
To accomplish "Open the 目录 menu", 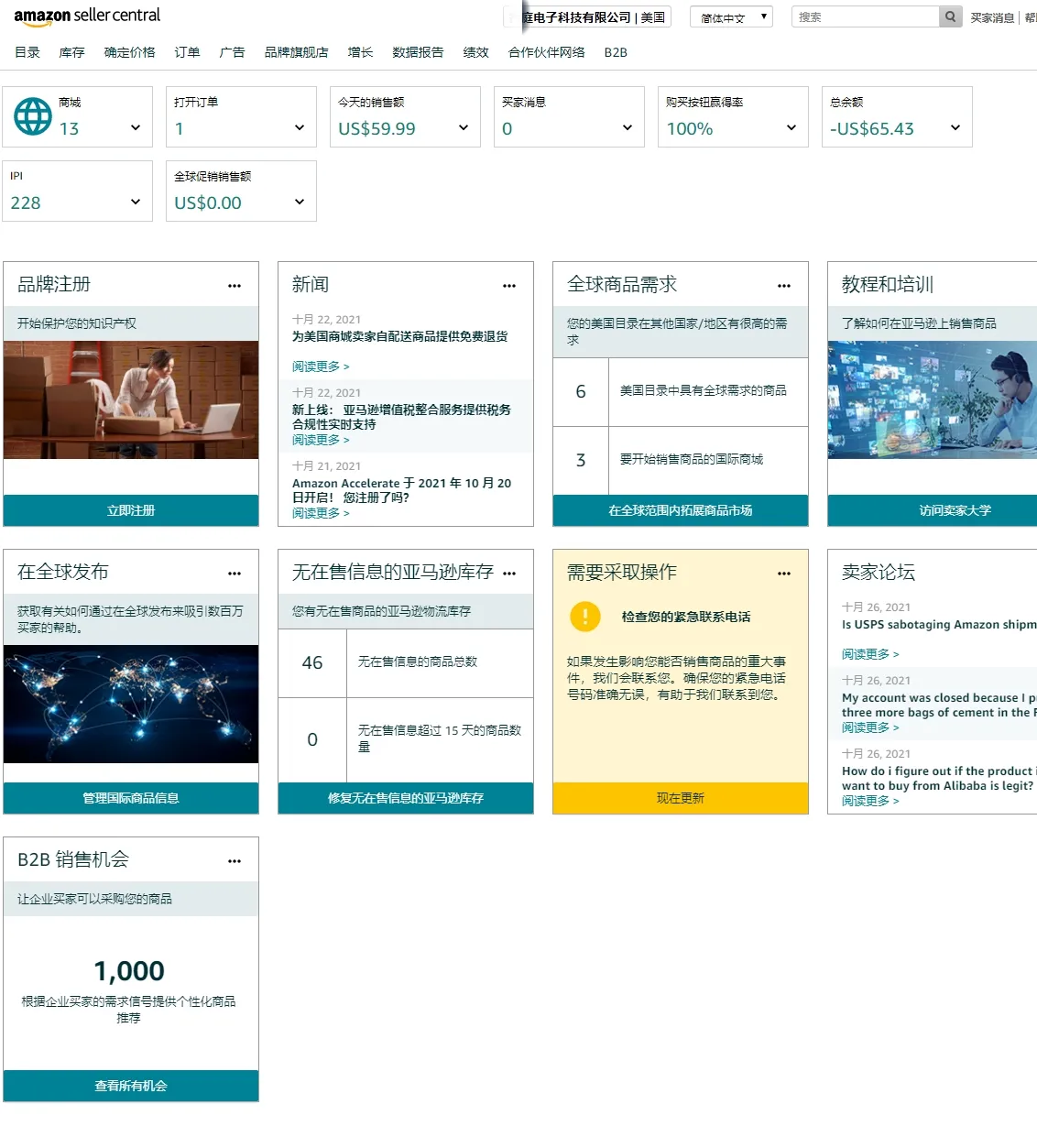I will click(27, 52).
